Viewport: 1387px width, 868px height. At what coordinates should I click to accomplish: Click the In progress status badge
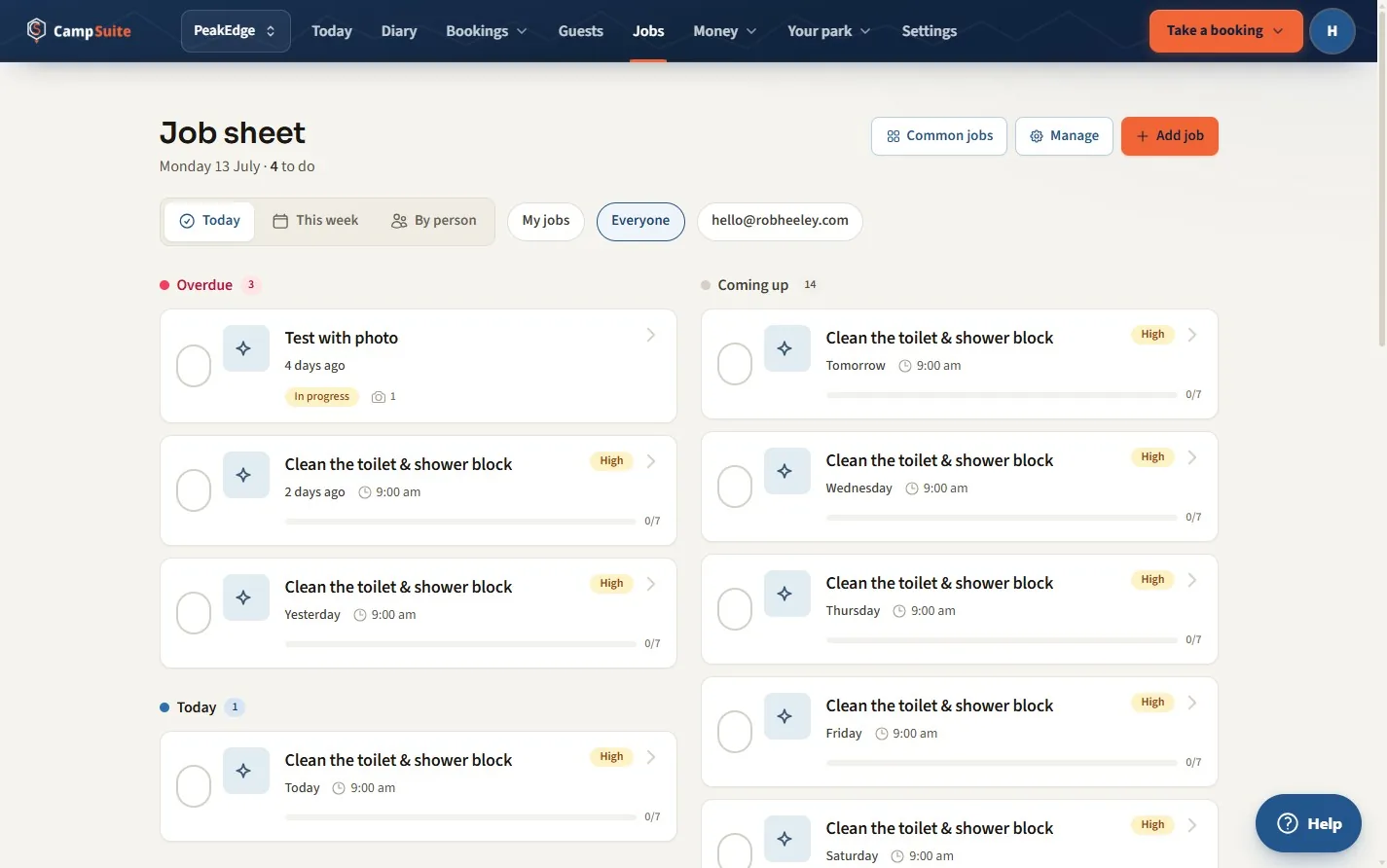tap(321, 397)
